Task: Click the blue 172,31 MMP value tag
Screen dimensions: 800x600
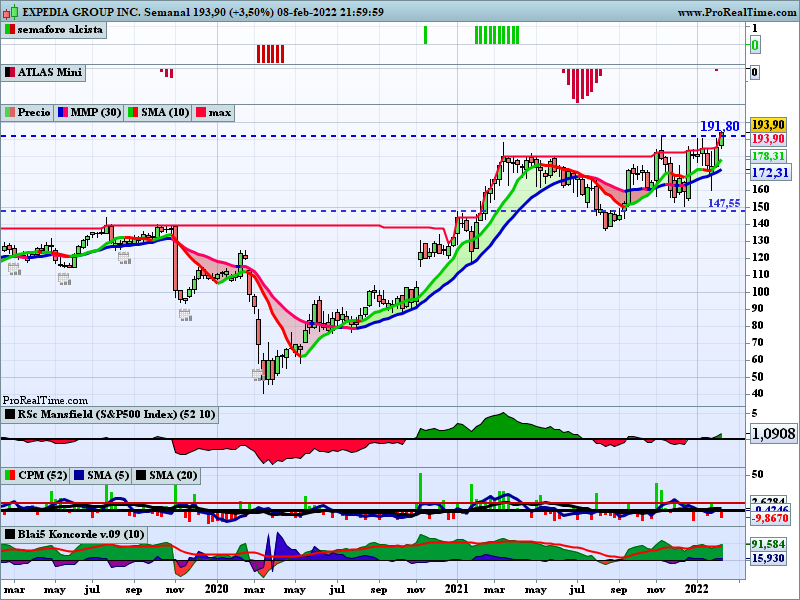Action: click(769, 173)
